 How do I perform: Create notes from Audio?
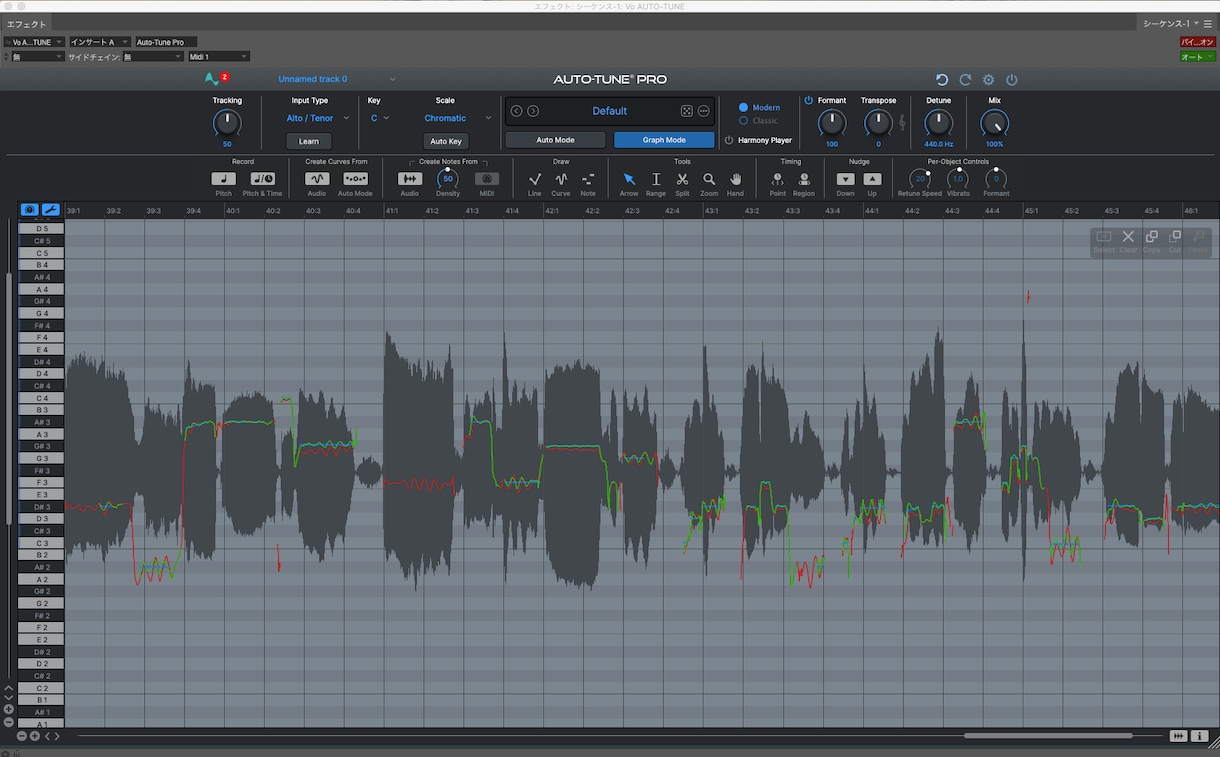(x=410, y=179)
